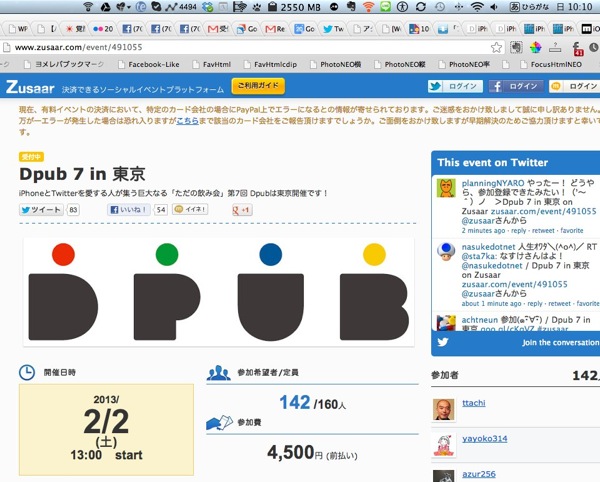Click the DPUB banner image
Screen dimensions: 600x482
[x=219, y=292]
